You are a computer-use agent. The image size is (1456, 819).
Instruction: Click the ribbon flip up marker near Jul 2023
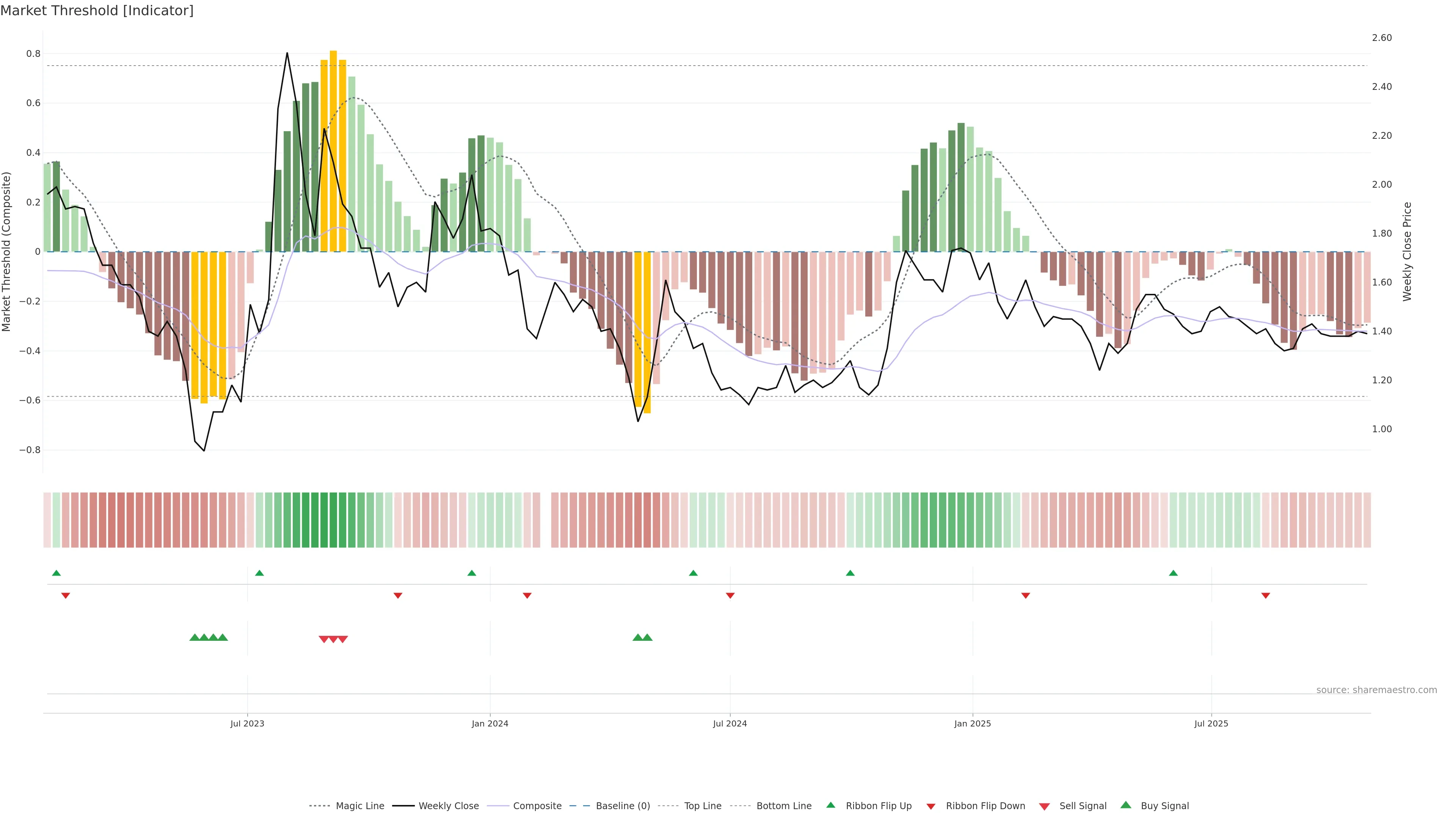click(259, 573)
